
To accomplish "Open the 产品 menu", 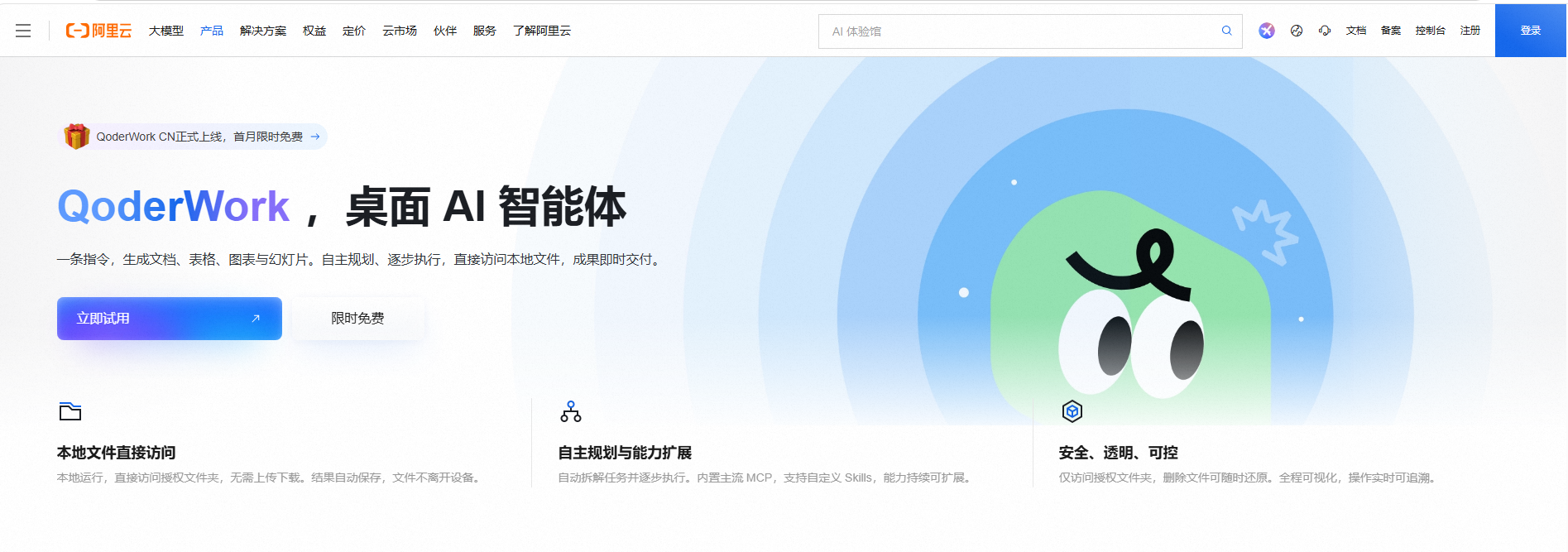I will pos(212,31).
